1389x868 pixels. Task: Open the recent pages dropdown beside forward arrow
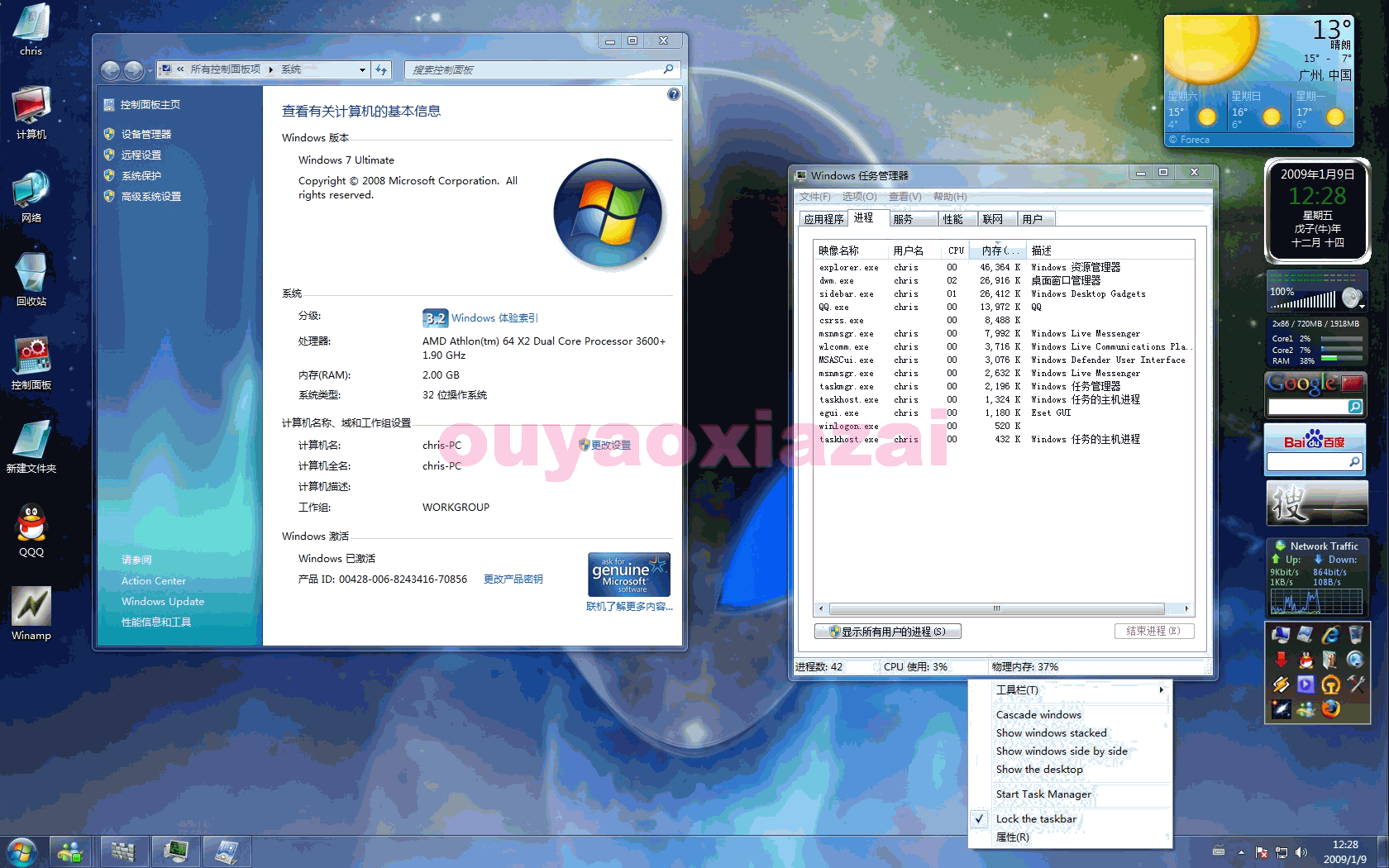(x=149, y=71)
